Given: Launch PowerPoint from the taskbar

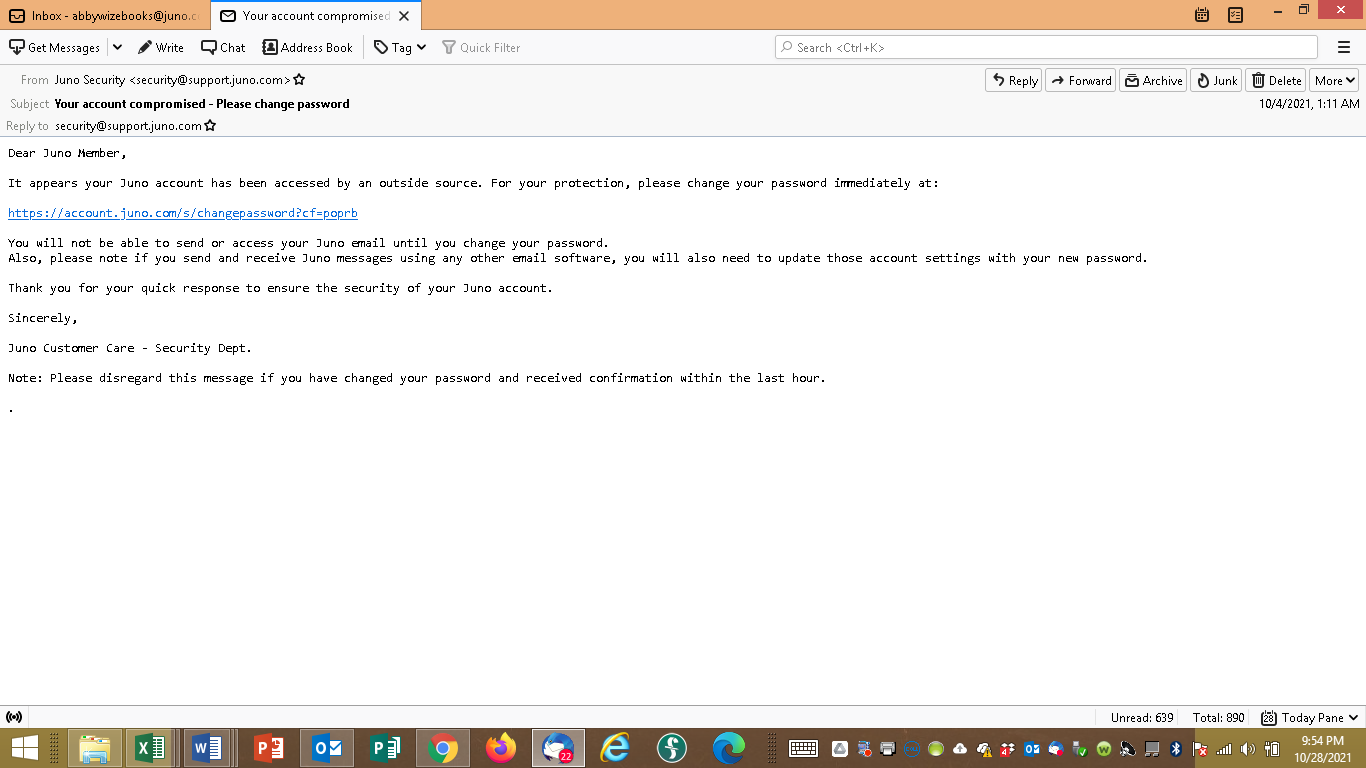Looking at the screenshot, I should pyautogui.click(x=268, y=748).
